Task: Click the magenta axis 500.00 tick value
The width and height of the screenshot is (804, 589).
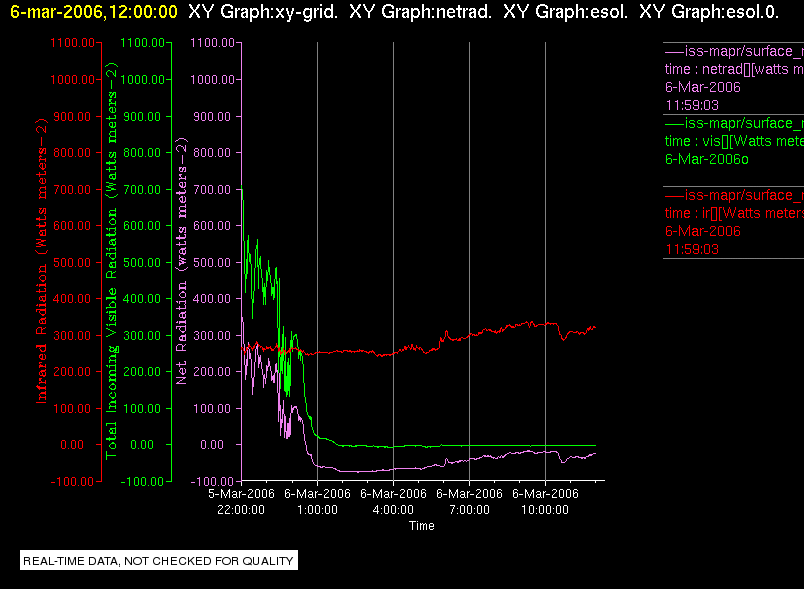Action: [212, 262]
